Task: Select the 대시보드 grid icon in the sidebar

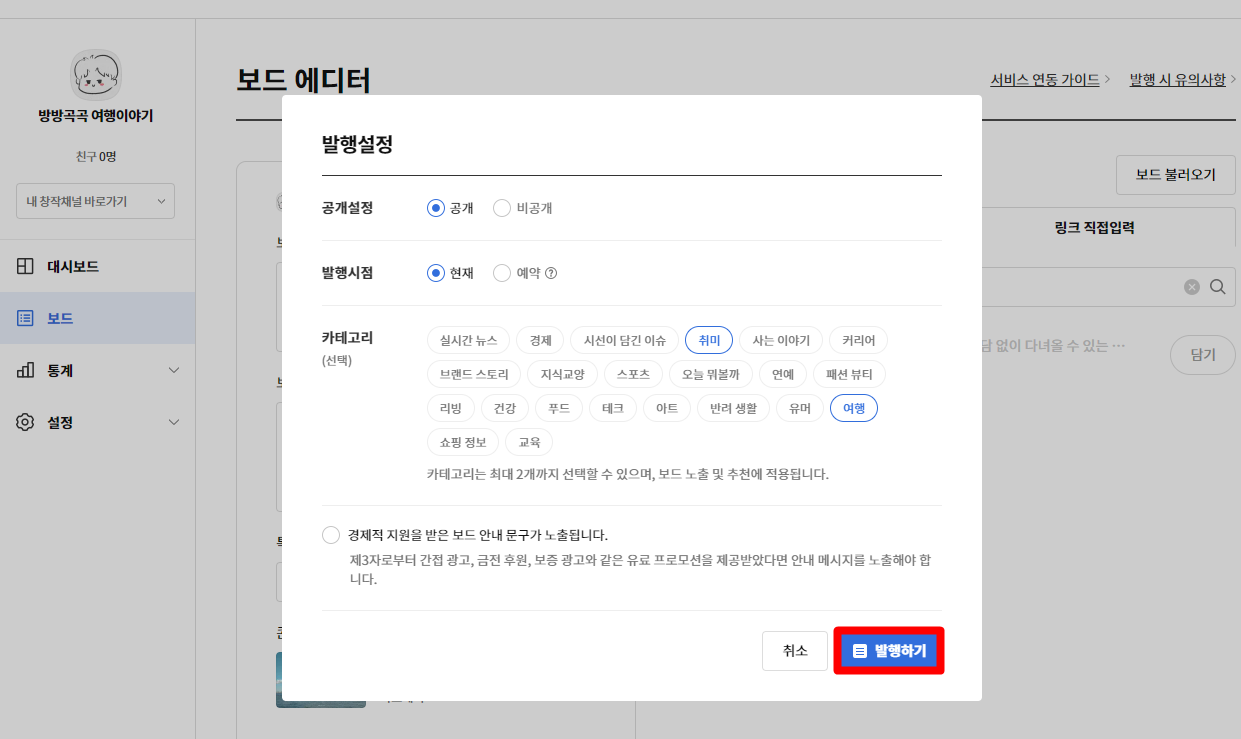Action: [27, 265]
